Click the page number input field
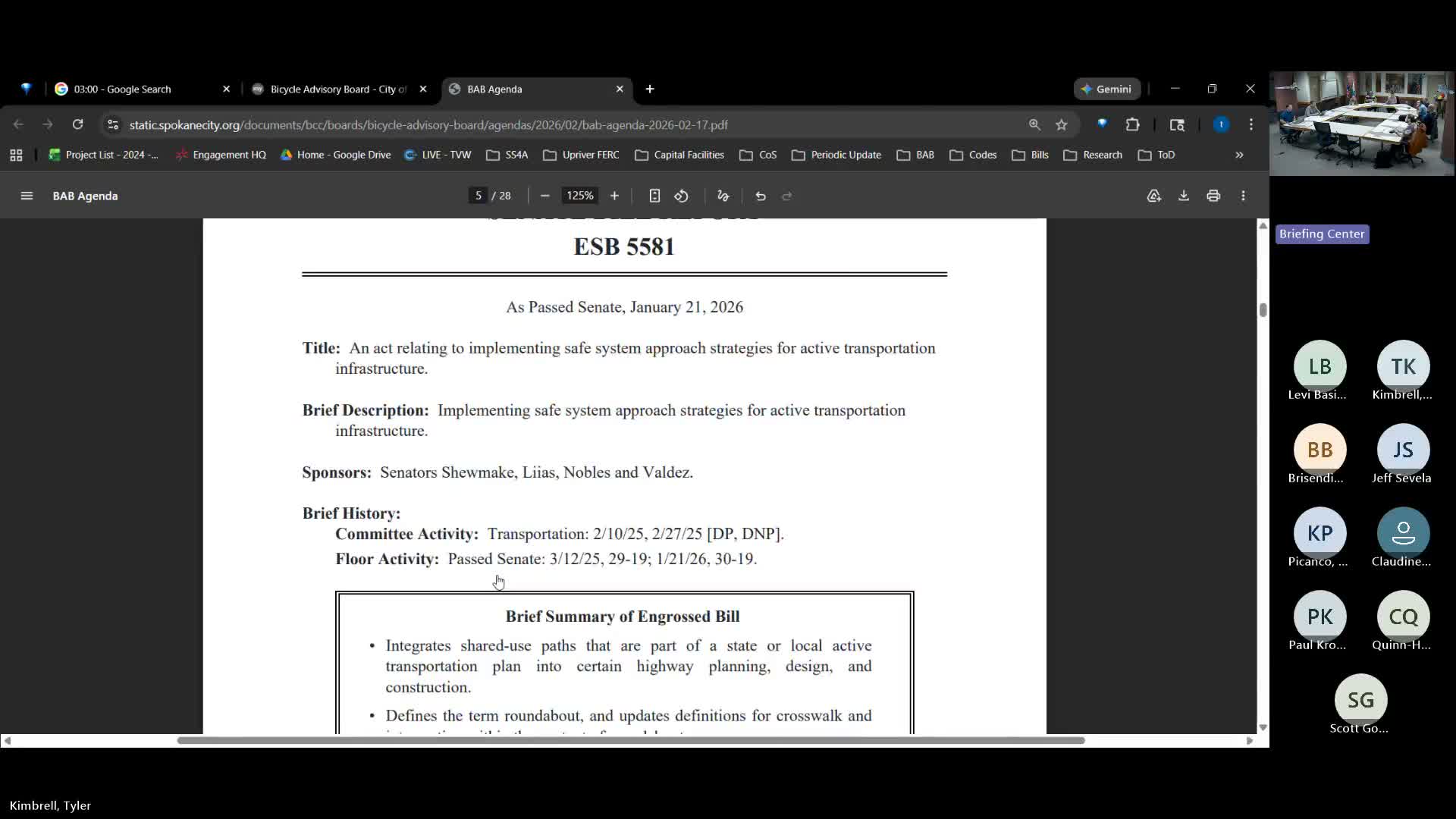The width and height of the screenshot is (1456, 819). point(478,196)
